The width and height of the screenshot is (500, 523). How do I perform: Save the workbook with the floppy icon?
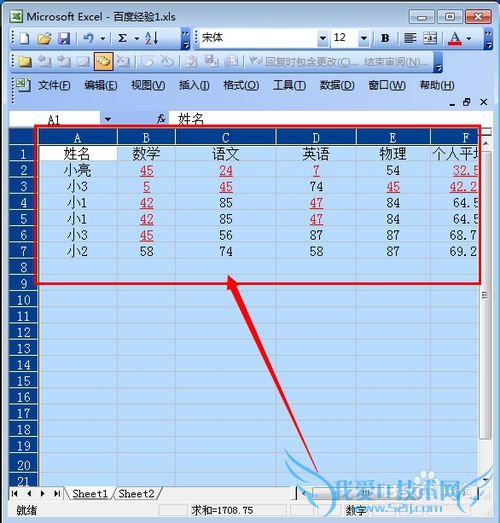coord(64,38)
